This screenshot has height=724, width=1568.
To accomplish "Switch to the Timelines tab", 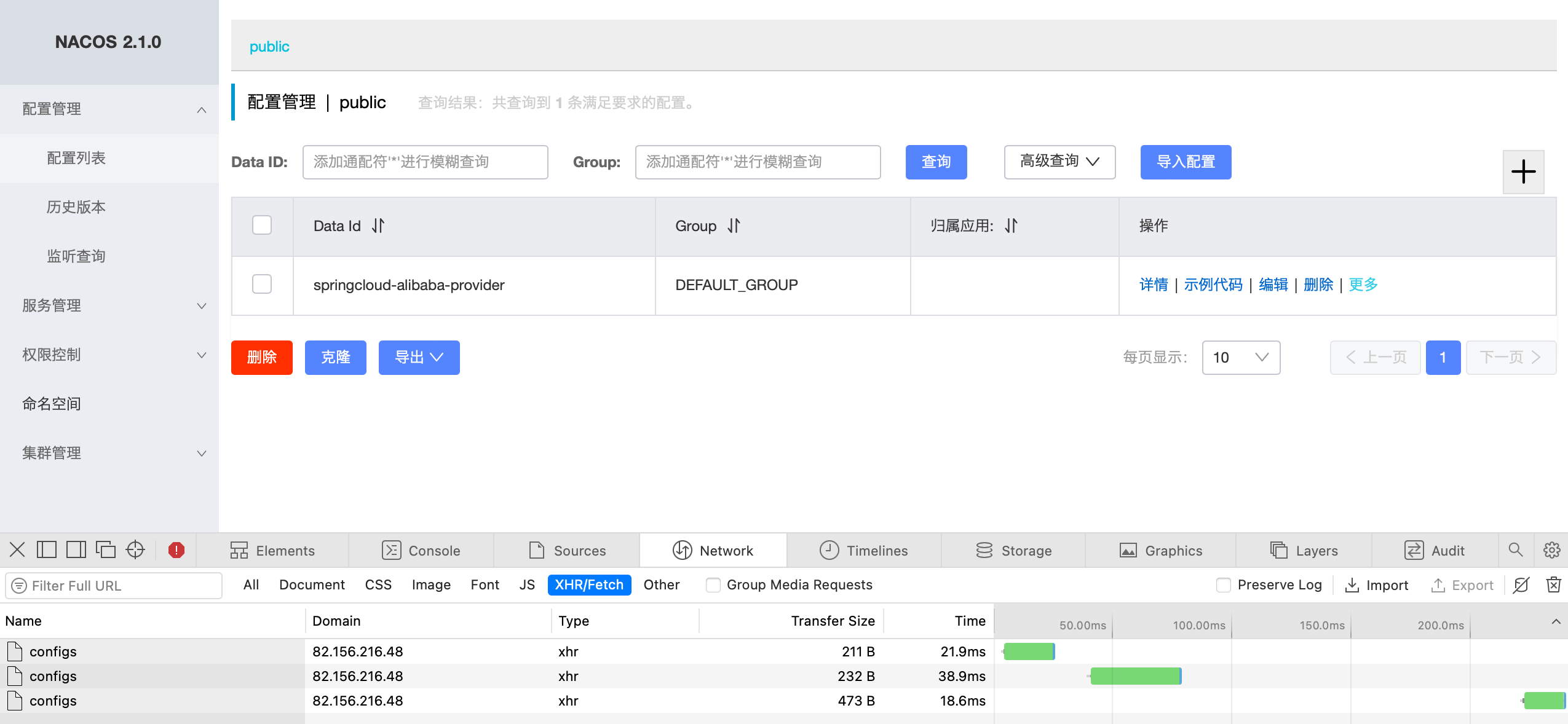I will tap(864, 550).
